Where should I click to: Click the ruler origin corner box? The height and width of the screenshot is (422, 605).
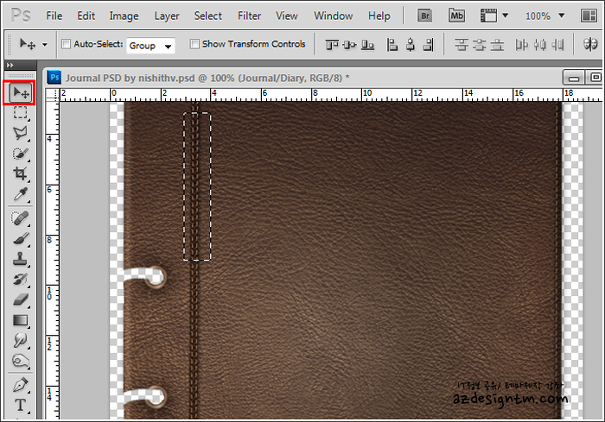(x=53, y=95)
